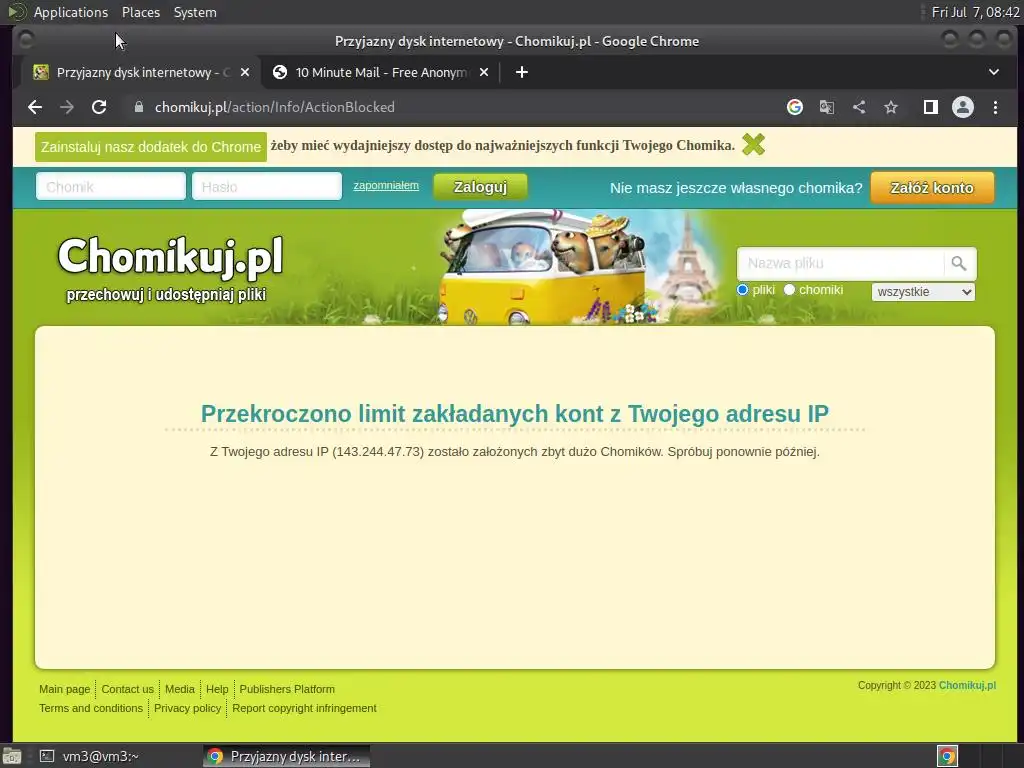Open the Chrome profile avatar

963,107
